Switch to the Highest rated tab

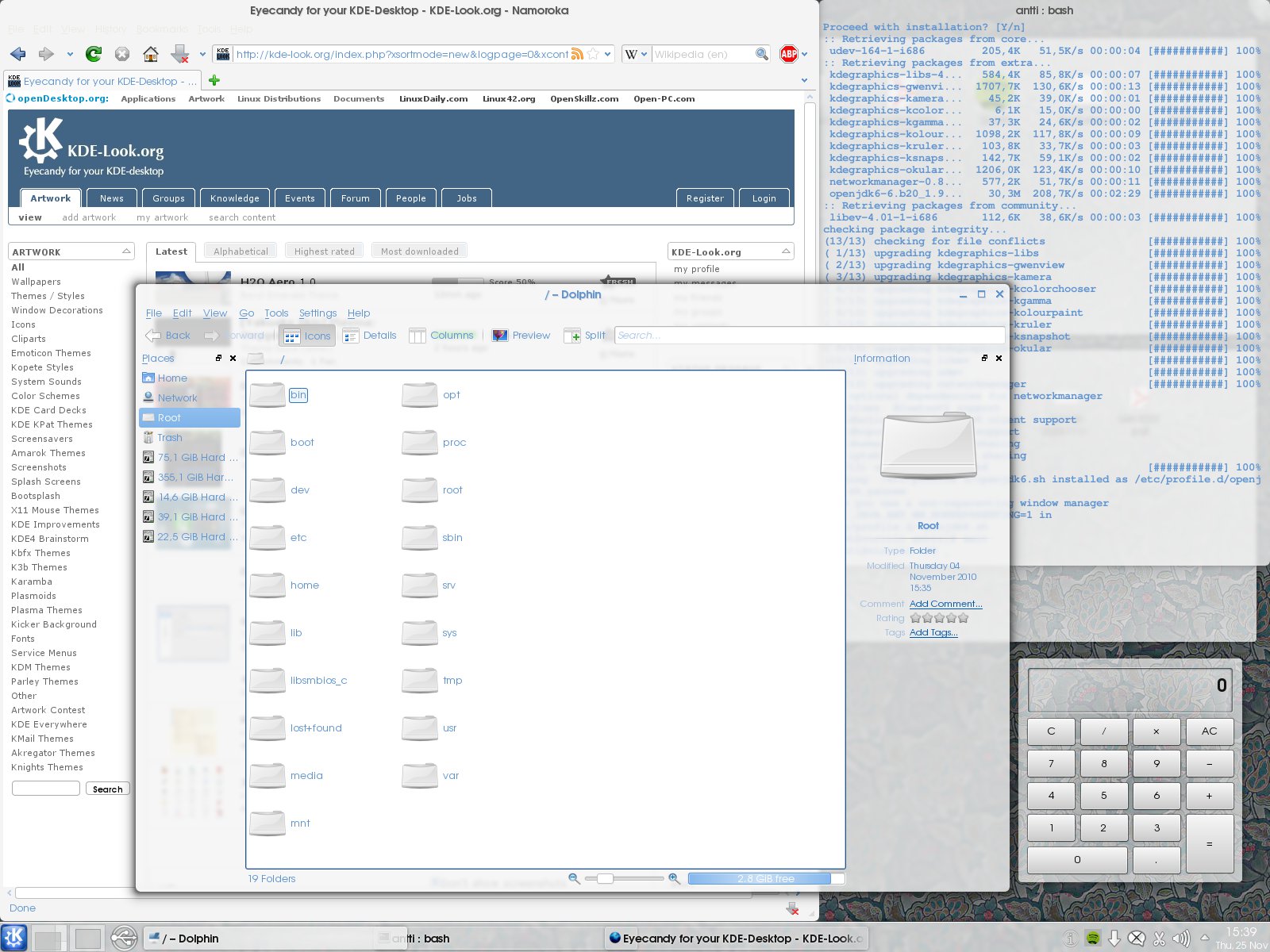tap(324, 251)
